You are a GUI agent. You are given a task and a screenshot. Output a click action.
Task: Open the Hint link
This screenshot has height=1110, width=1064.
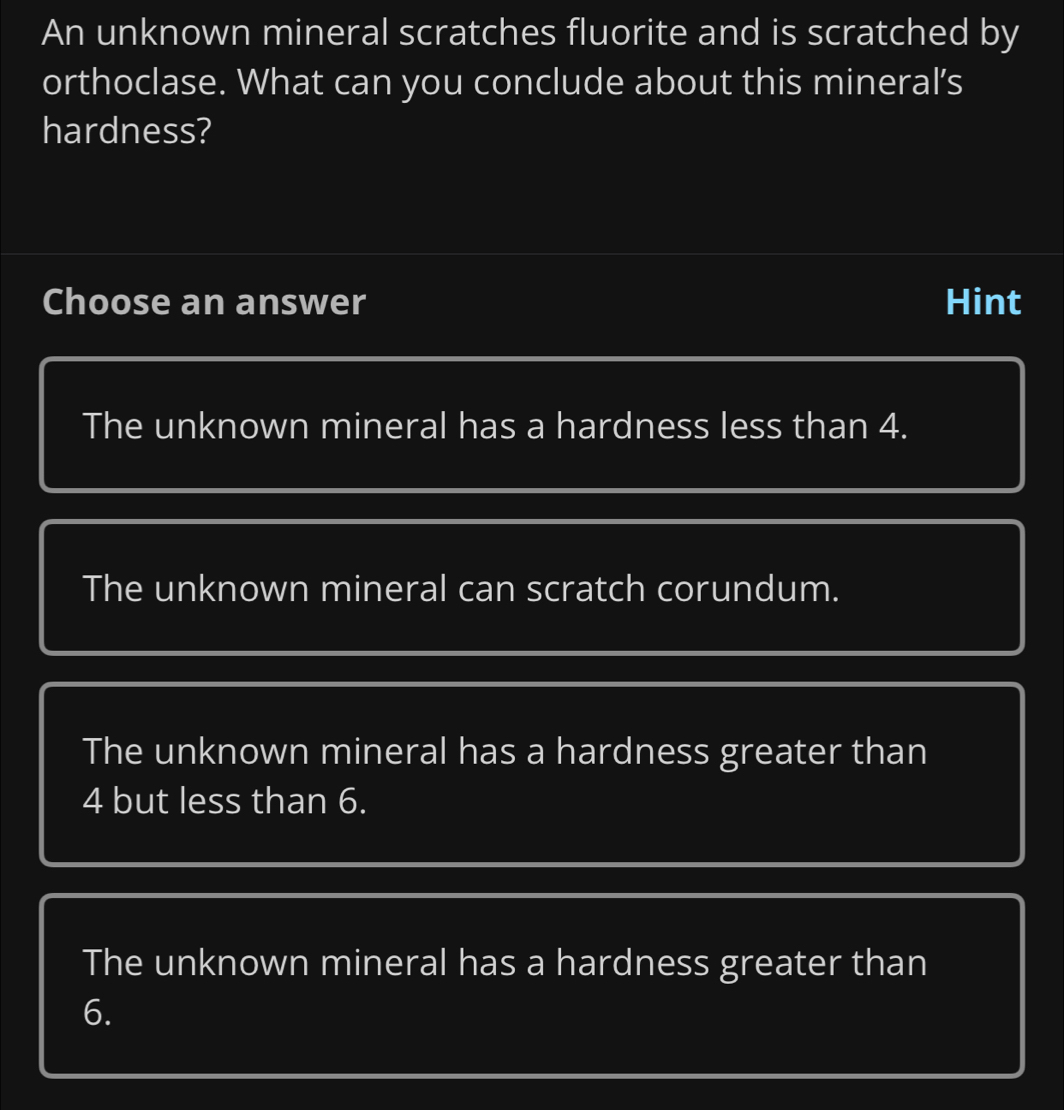[983, 301]
